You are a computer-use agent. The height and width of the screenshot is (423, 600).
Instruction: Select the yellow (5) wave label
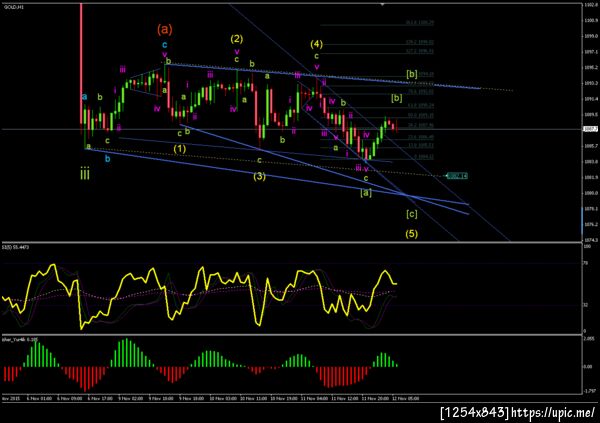(x=411, y=234)
